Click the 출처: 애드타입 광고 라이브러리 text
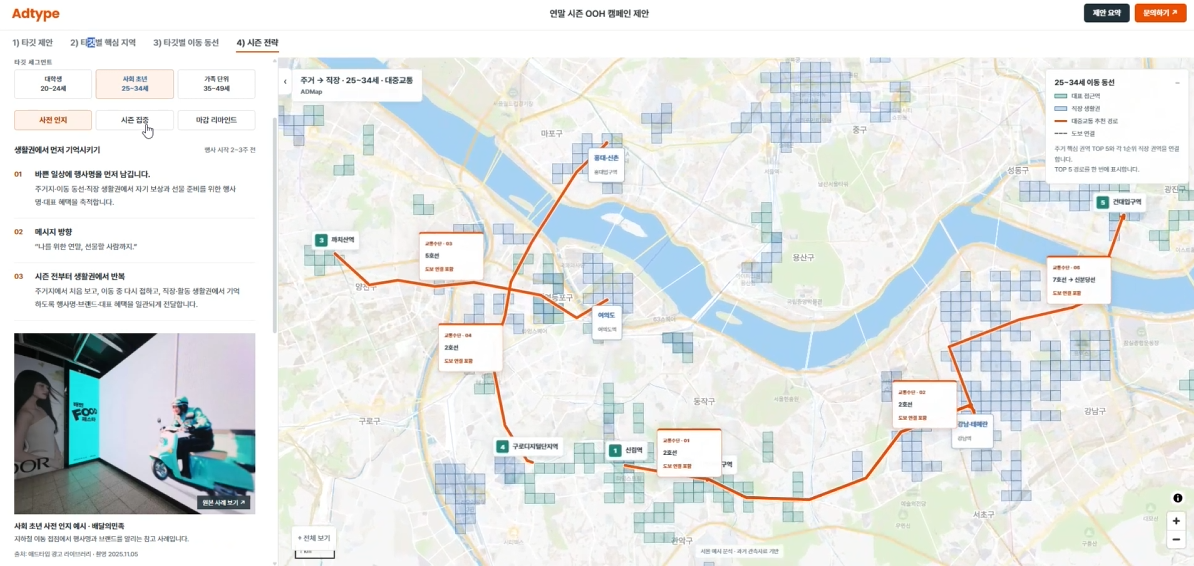Image resolution: width=1194 pixels, height=566 pixels. 78,553
